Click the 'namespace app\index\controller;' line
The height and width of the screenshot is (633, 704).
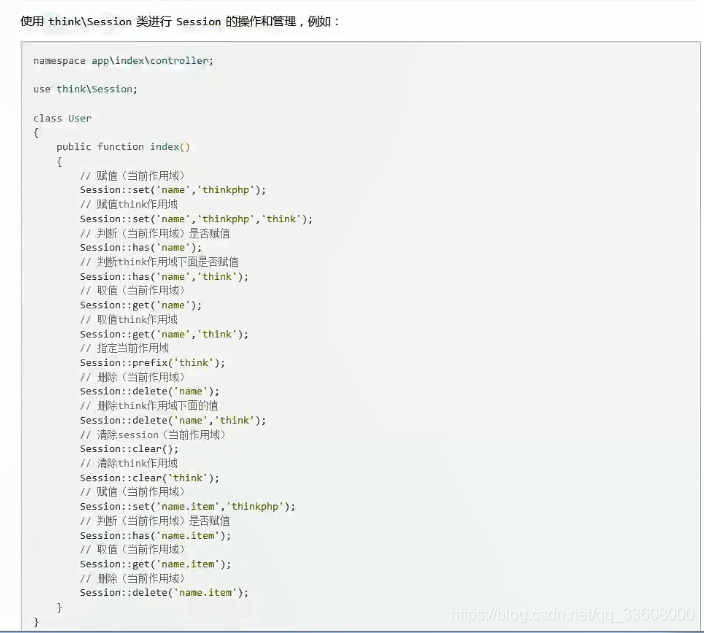coord(123,61)
